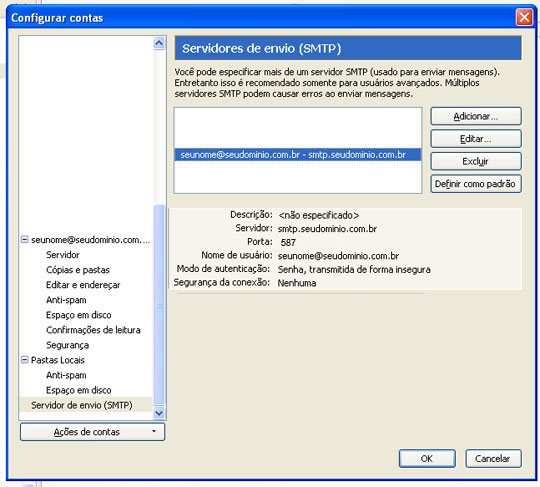Viewport: 540px width, 487px height.
Task: Collapse the Pastas Locais tree node
Action: click(24, 360)
